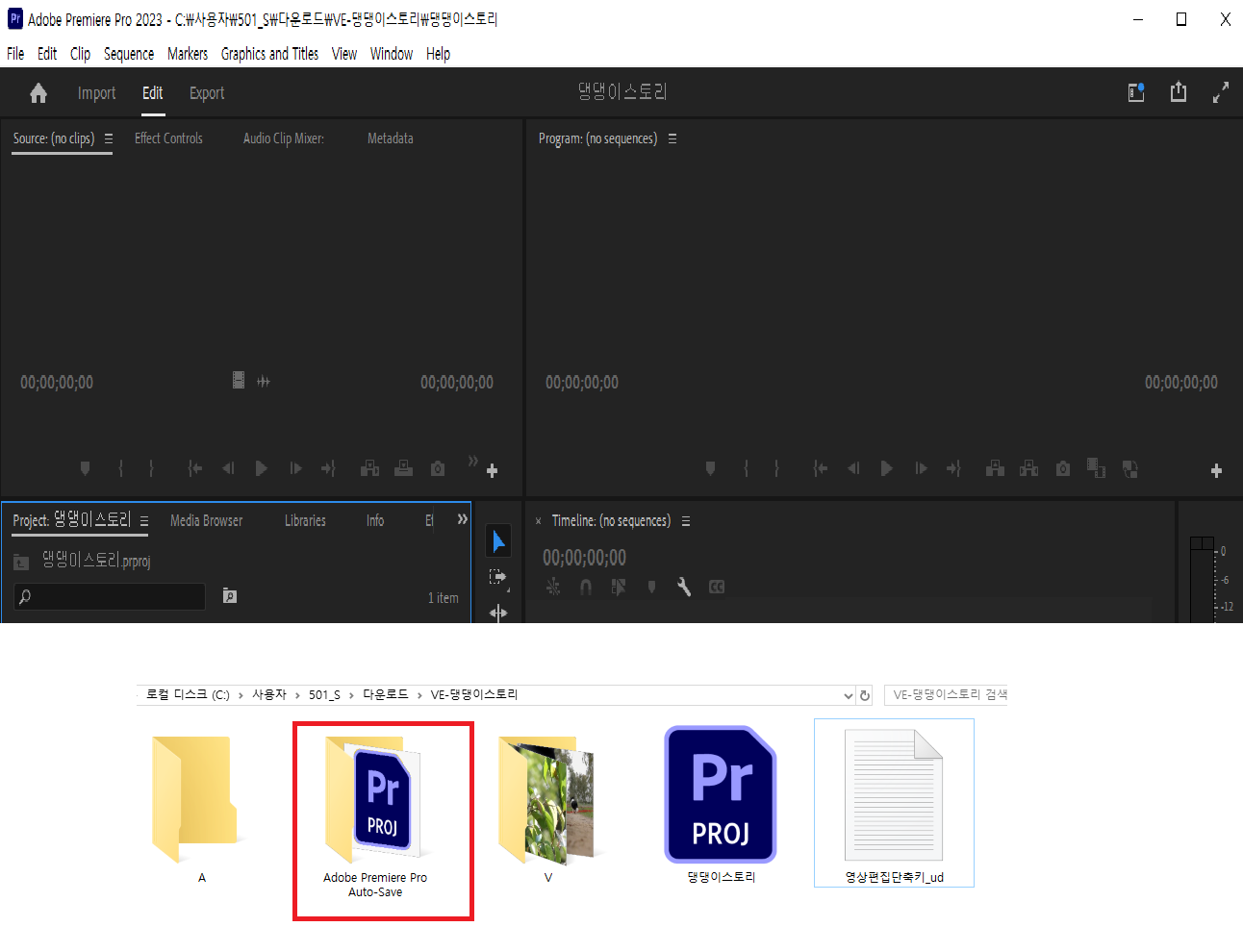Open the Source panel hamburger menu
Viewport: 1243px width, 952px height.
(x=109, y=138)
